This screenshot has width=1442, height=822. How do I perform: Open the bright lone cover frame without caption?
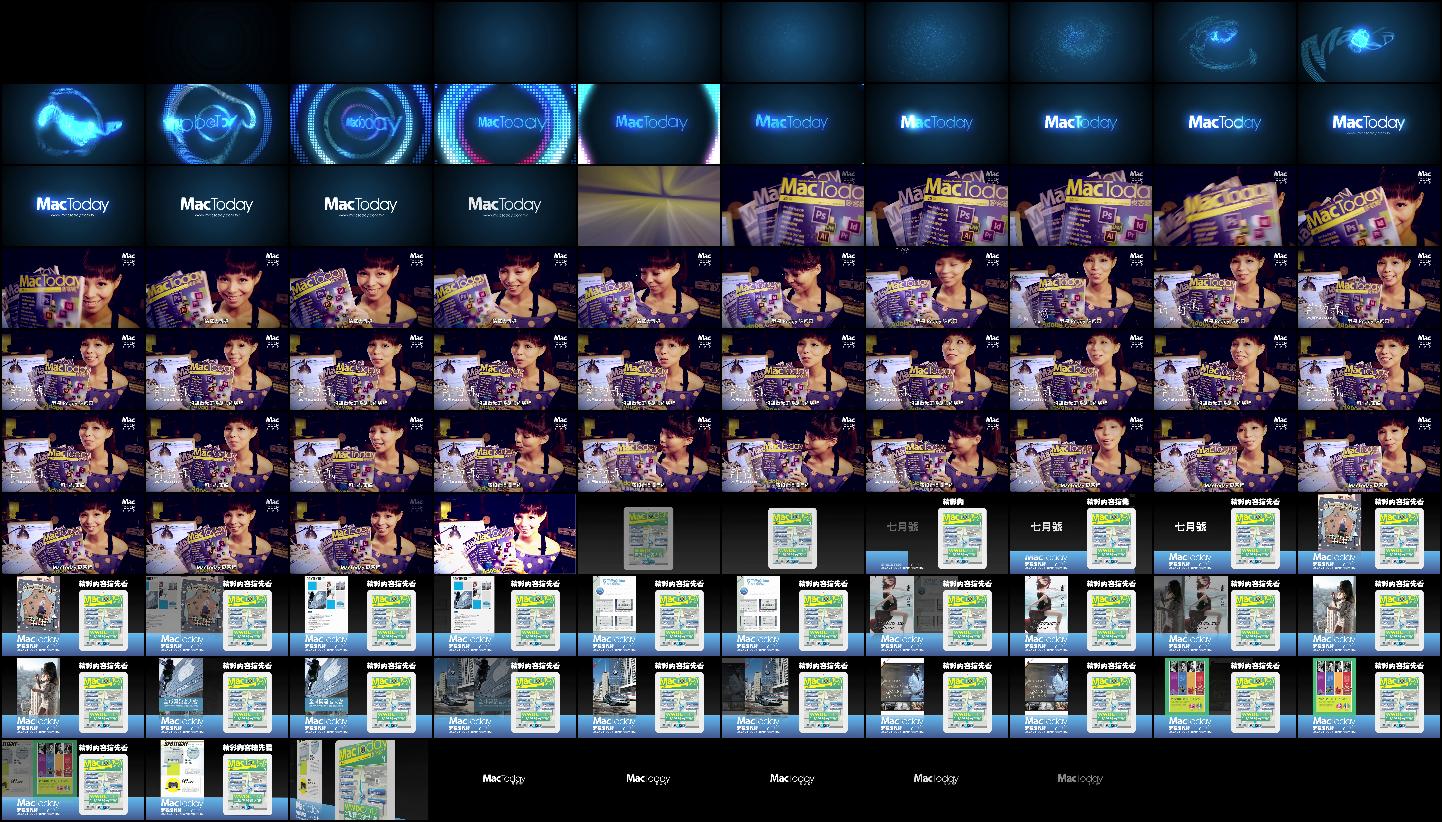(x=793, y=533)
